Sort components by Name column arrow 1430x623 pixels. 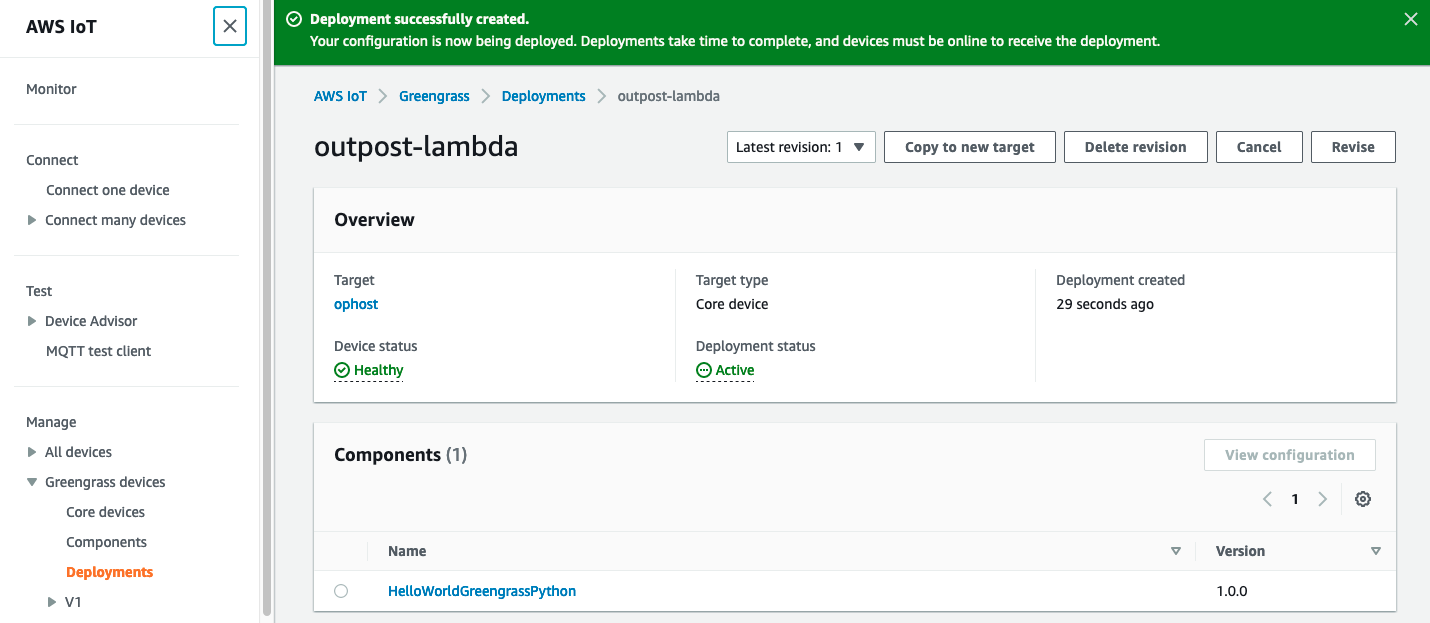coord(1175,551)
